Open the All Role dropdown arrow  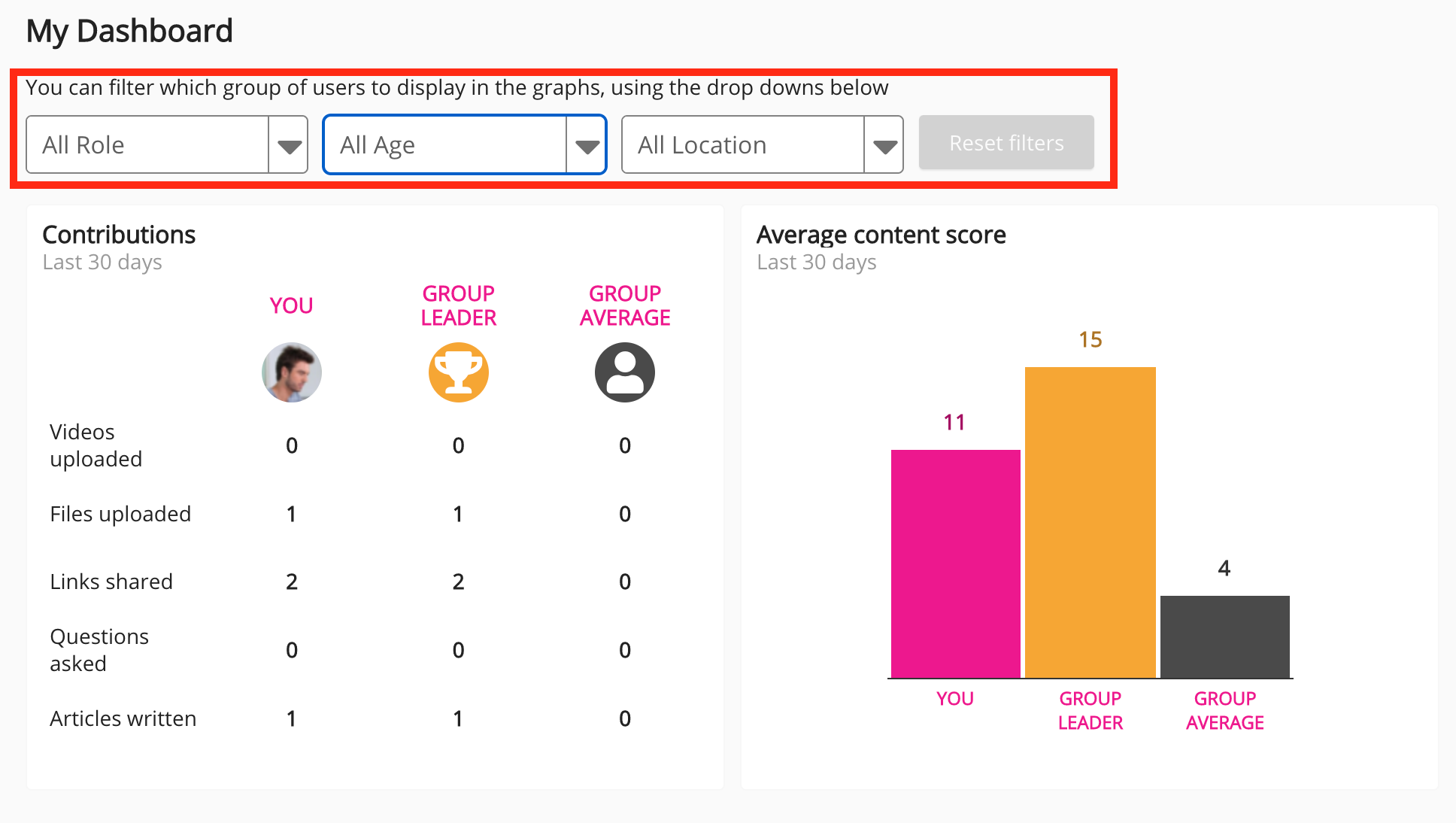[x=289, y=145]
